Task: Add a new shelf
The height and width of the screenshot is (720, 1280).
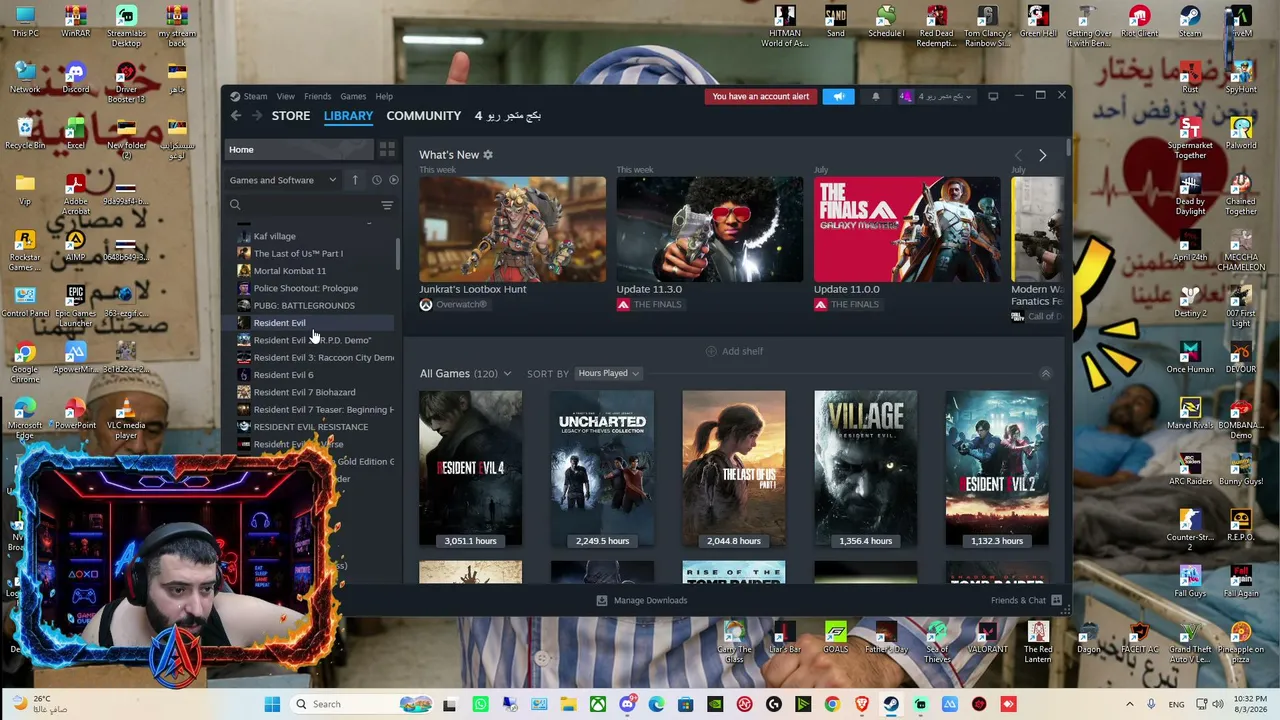Action: point(734,351)
